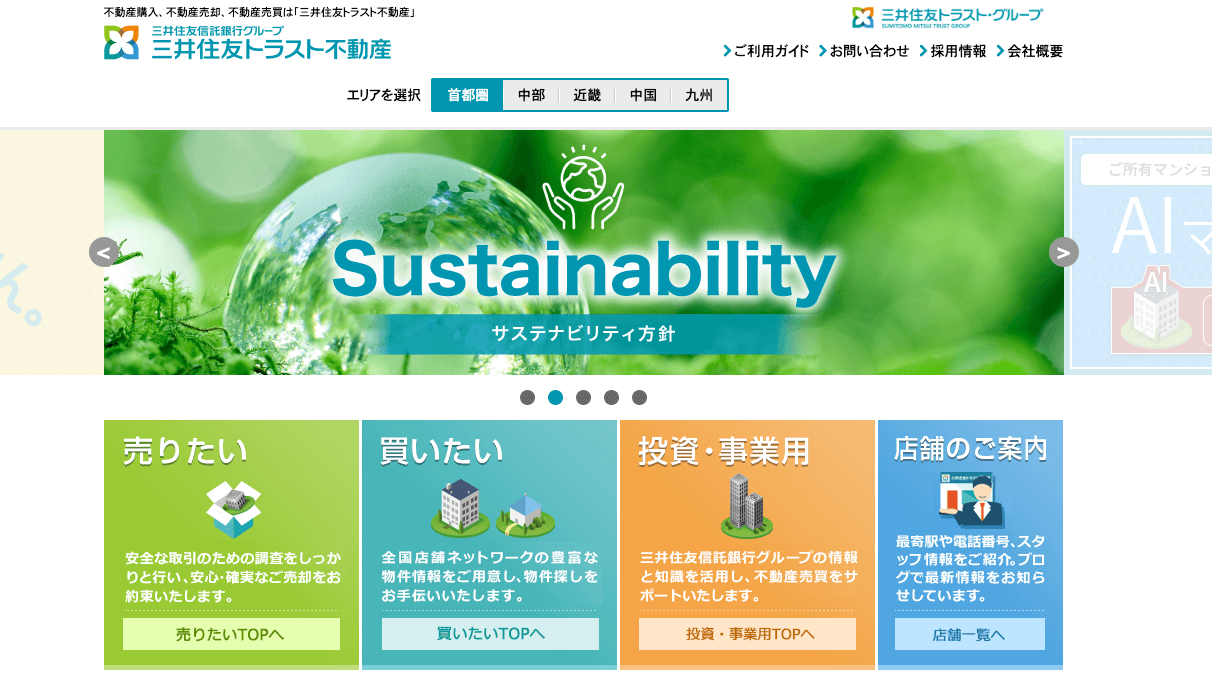Image resolution: width=1212 pixels, height=678 pixels.
Task: Click the エリアを選択 label
Action: click(x=384, y=95)
